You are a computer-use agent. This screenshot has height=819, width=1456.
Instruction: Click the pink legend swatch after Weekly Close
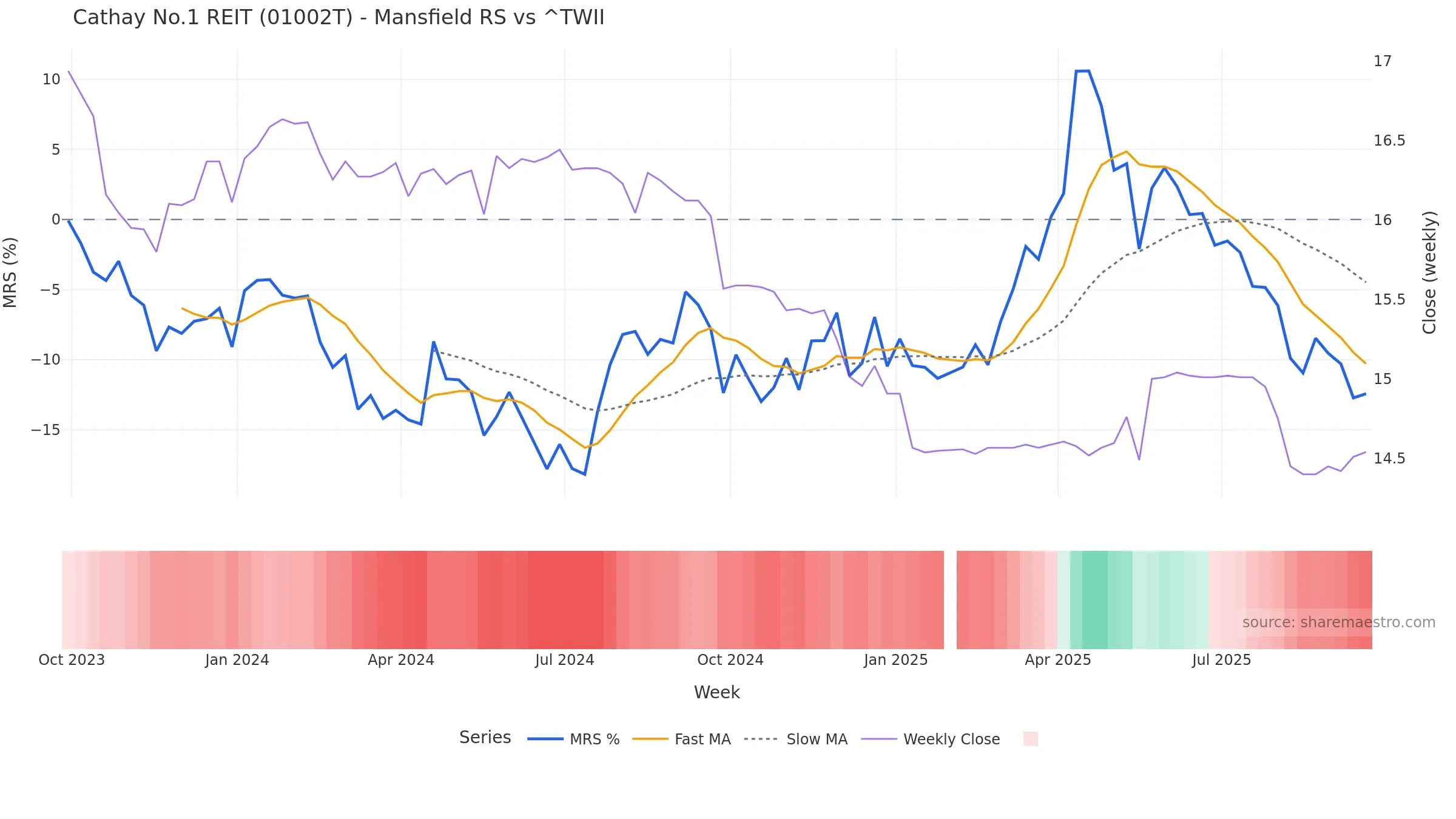click(x=1030, y=739)
